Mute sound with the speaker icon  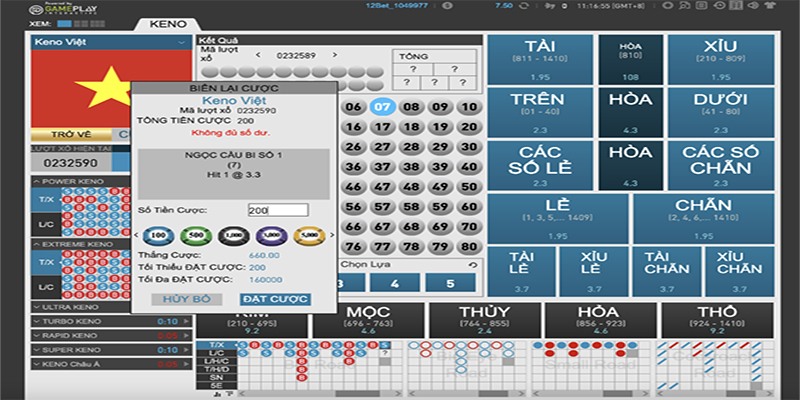point(753,6)
